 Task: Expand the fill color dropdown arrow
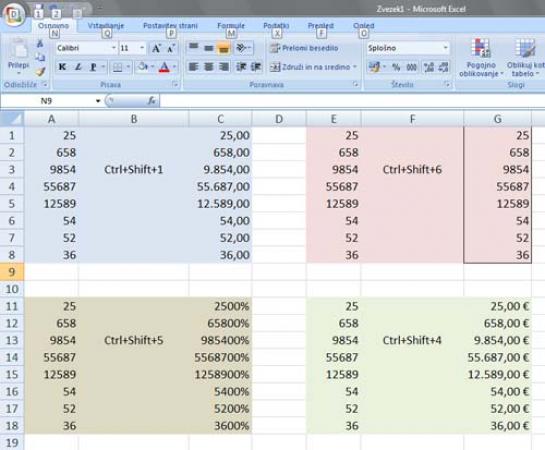pyautogui.click(x=153, y=67)
